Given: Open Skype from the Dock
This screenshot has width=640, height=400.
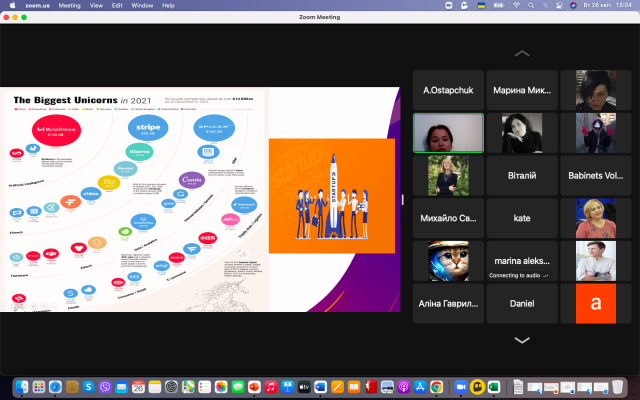Looking at the screenshot, I should (x=89, y=386).
